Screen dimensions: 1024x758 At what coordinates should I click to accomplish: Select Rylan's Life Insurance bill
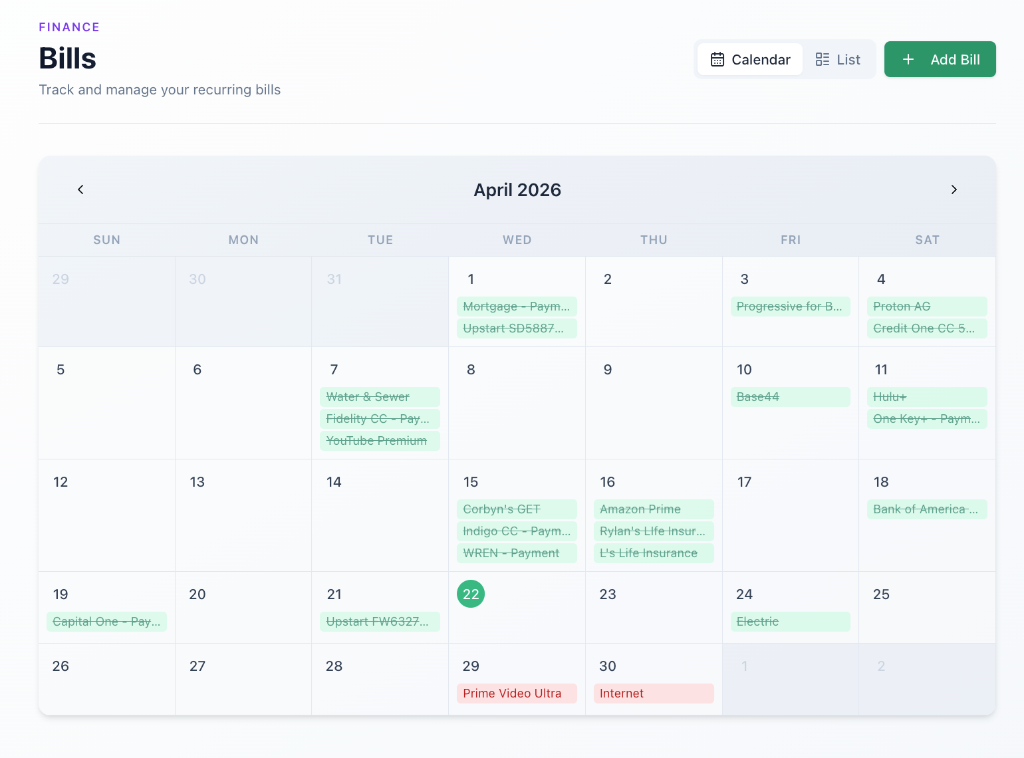pyautogui.click(x=654, y=531)
